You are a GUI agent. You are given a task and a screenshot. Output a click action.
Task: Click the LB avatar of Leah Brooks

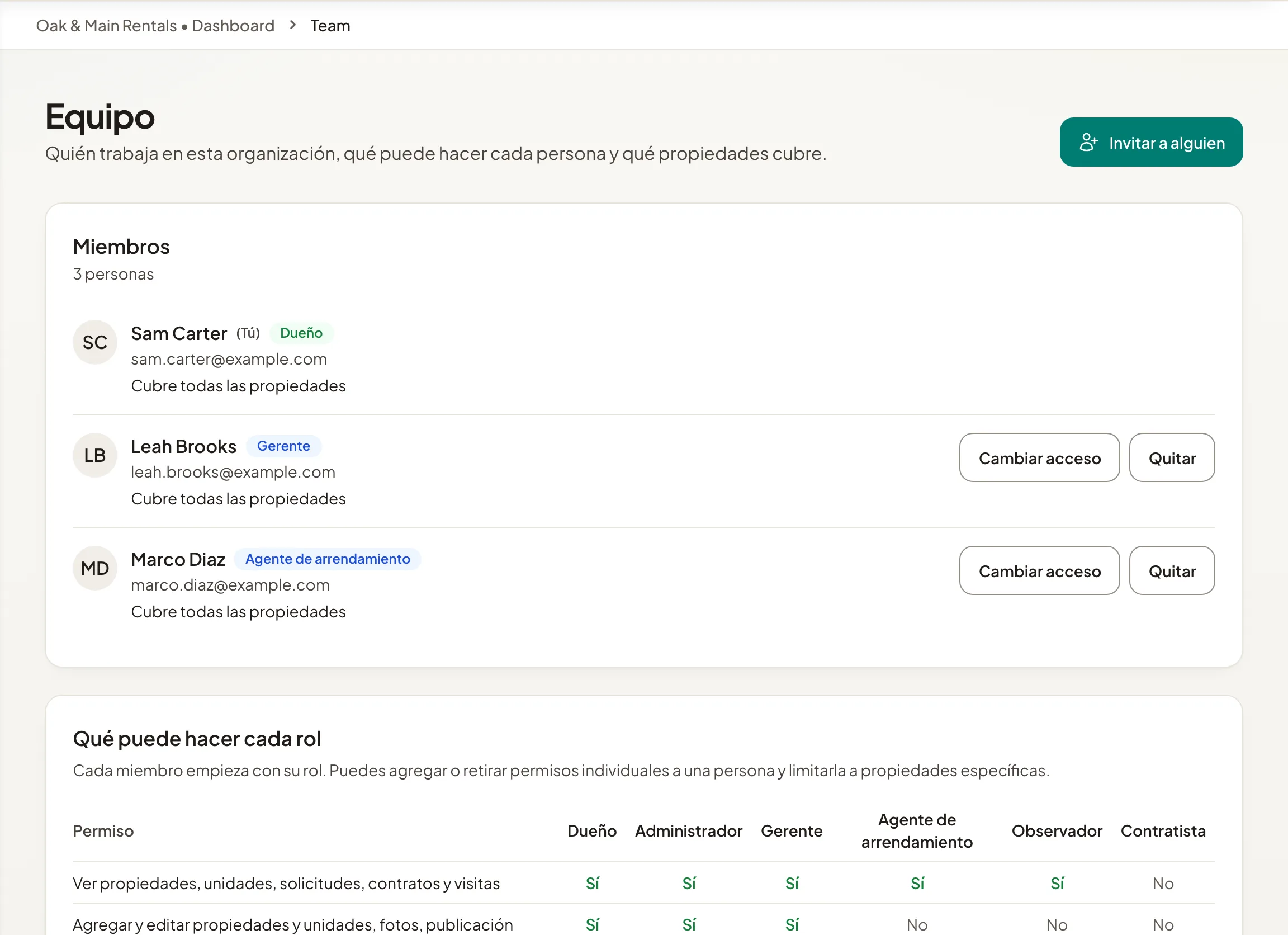click(95, 455)
